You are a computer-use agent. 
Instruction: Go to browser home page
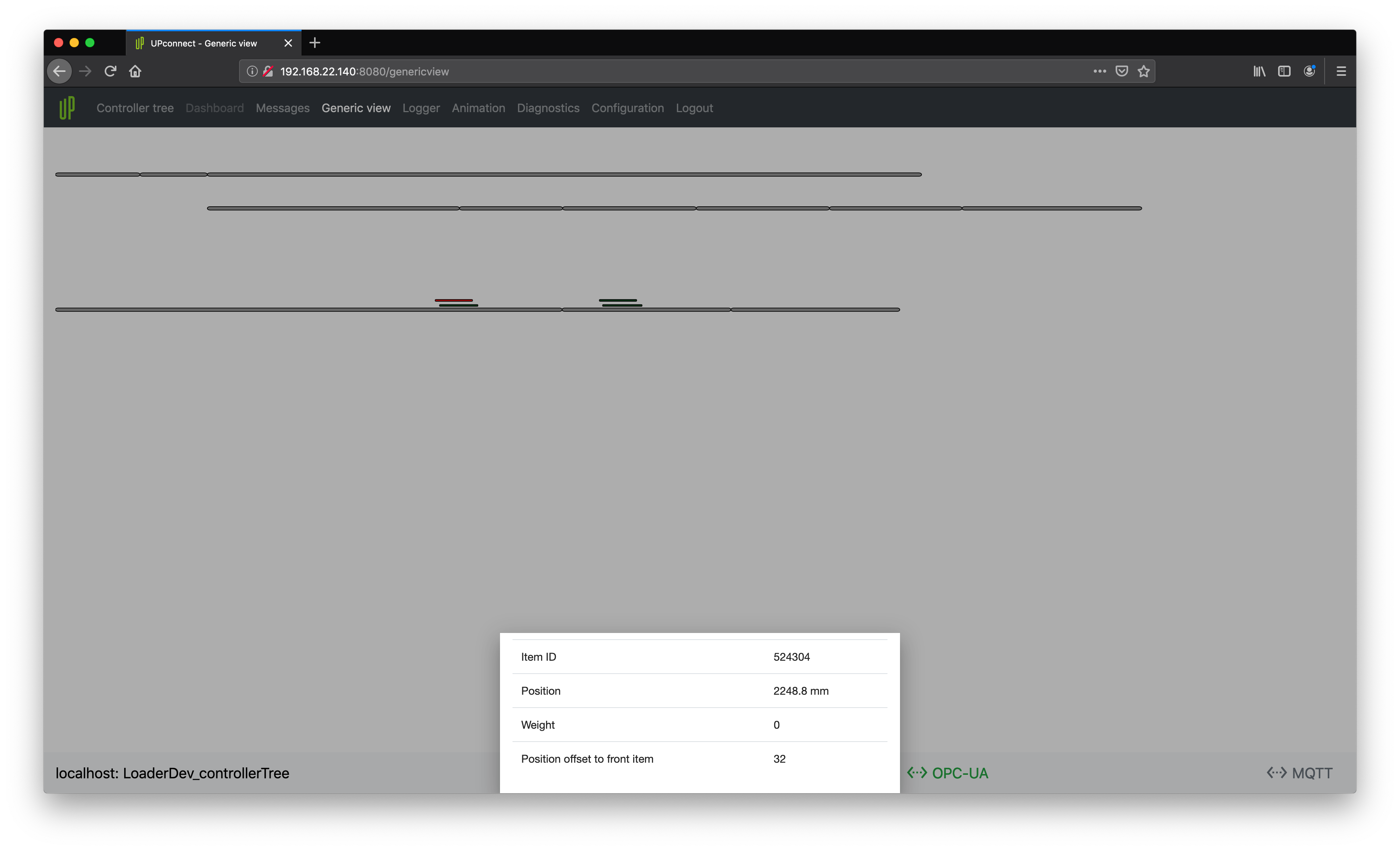135,71
